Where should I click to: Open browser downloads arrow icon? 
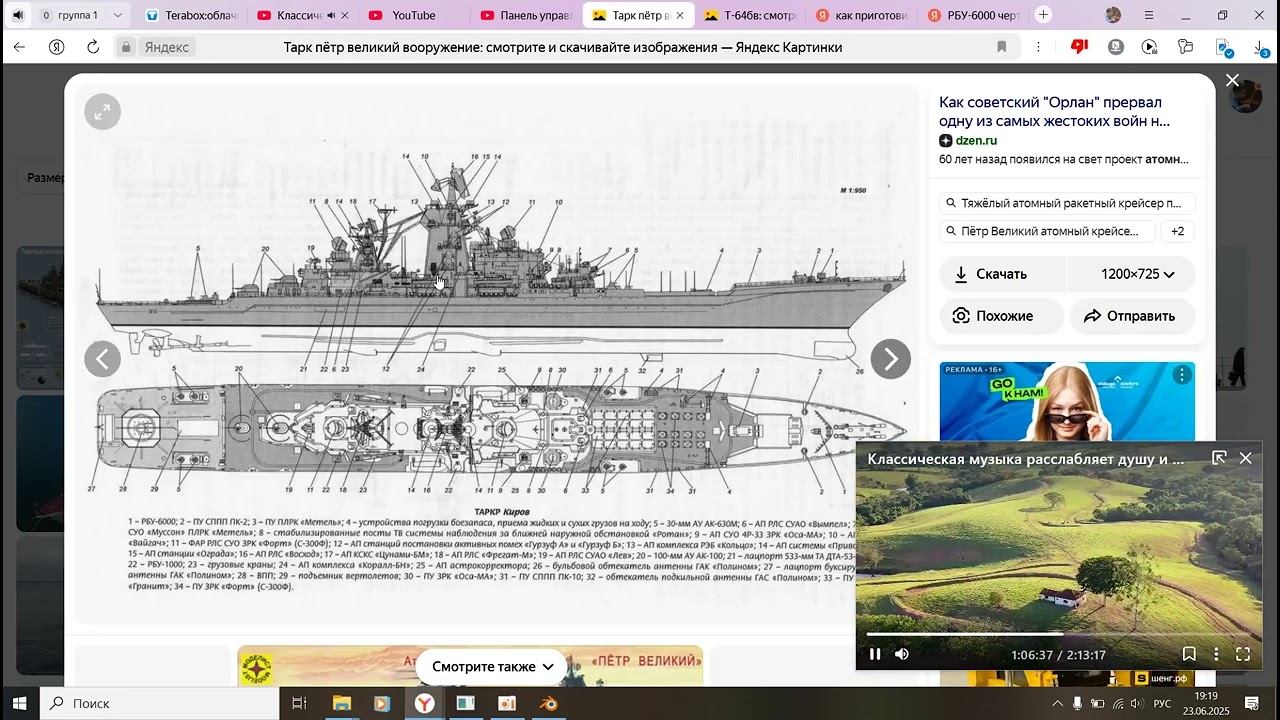point(1261,47)
